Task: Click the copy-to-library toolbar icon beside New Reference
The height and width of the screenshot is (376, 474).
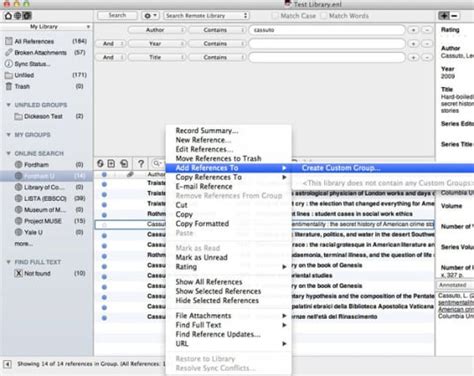Action: (124, 163)
